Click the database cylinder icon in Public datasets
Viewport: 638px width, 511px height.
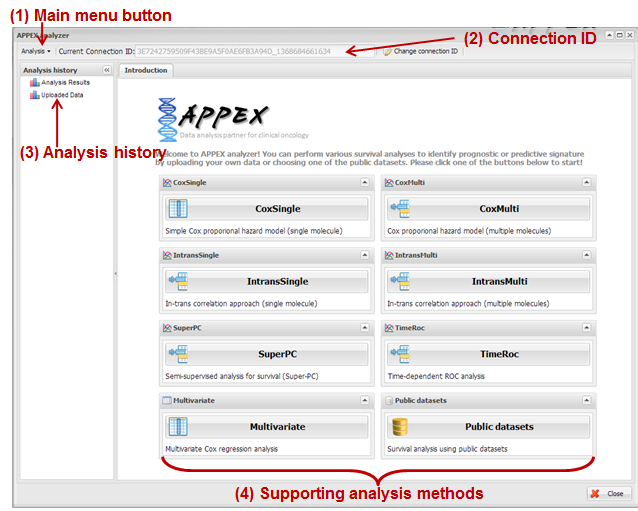pyautogui.click(x=400, y=427)
